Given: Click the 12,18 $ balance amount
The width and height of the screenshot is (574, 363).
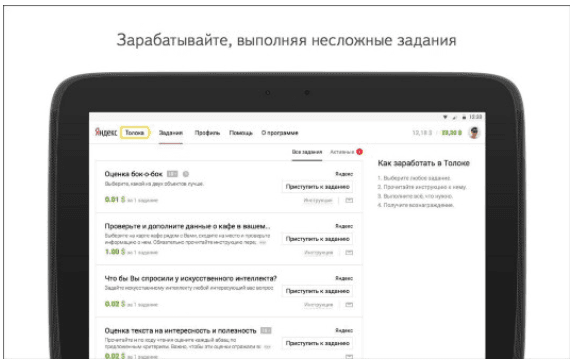Looking at the screenshot, I should pyautogui.click(x=422, y=133).
